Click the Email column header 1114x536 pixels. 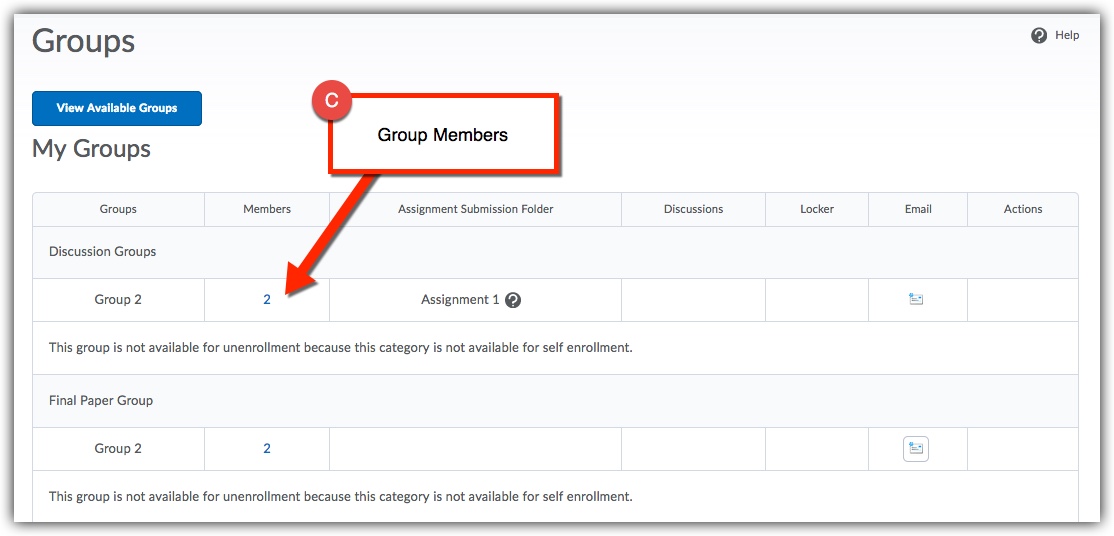918,210
